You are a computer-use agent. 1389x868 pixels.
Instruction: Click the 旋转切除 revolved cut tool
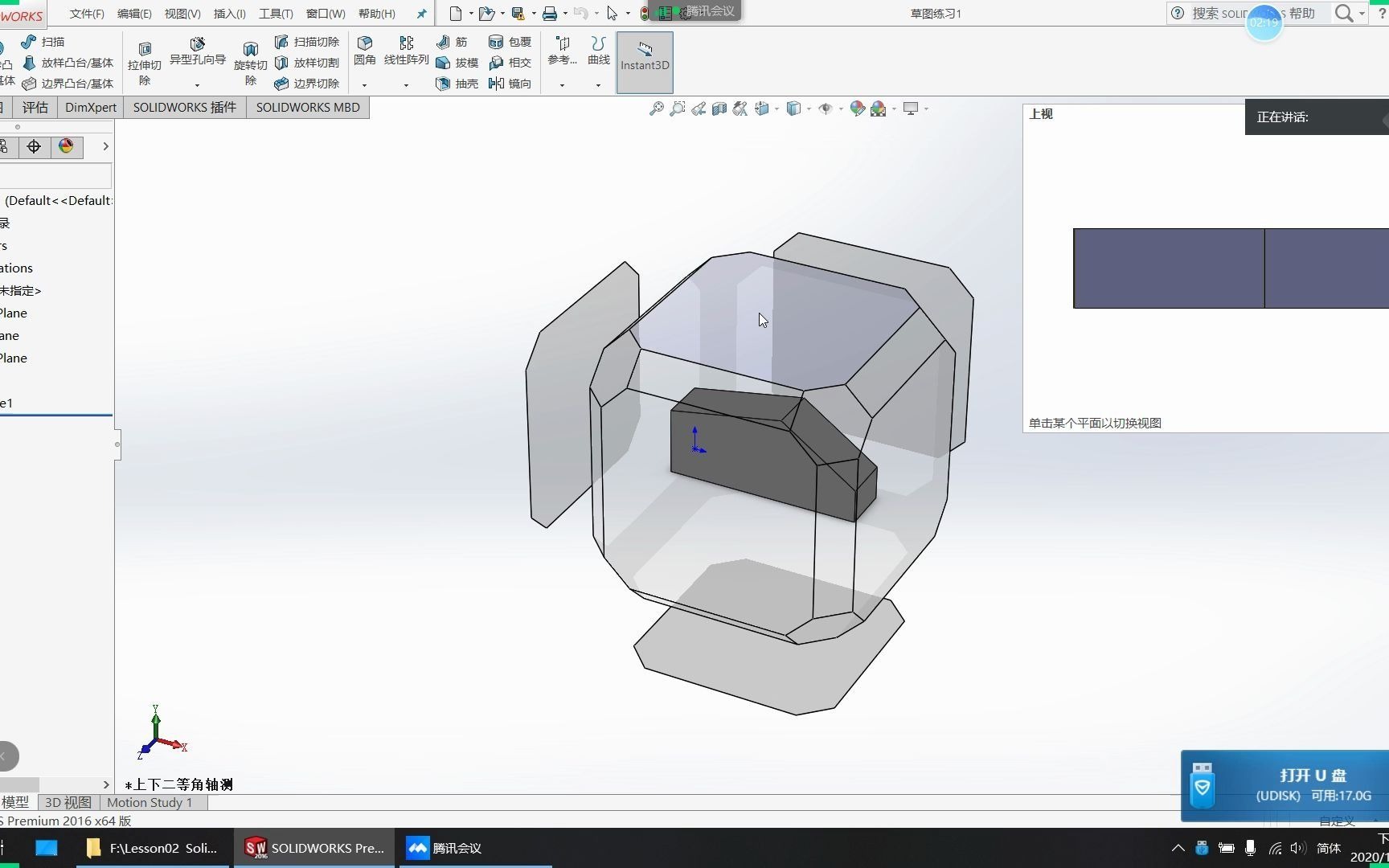[250, 64]
